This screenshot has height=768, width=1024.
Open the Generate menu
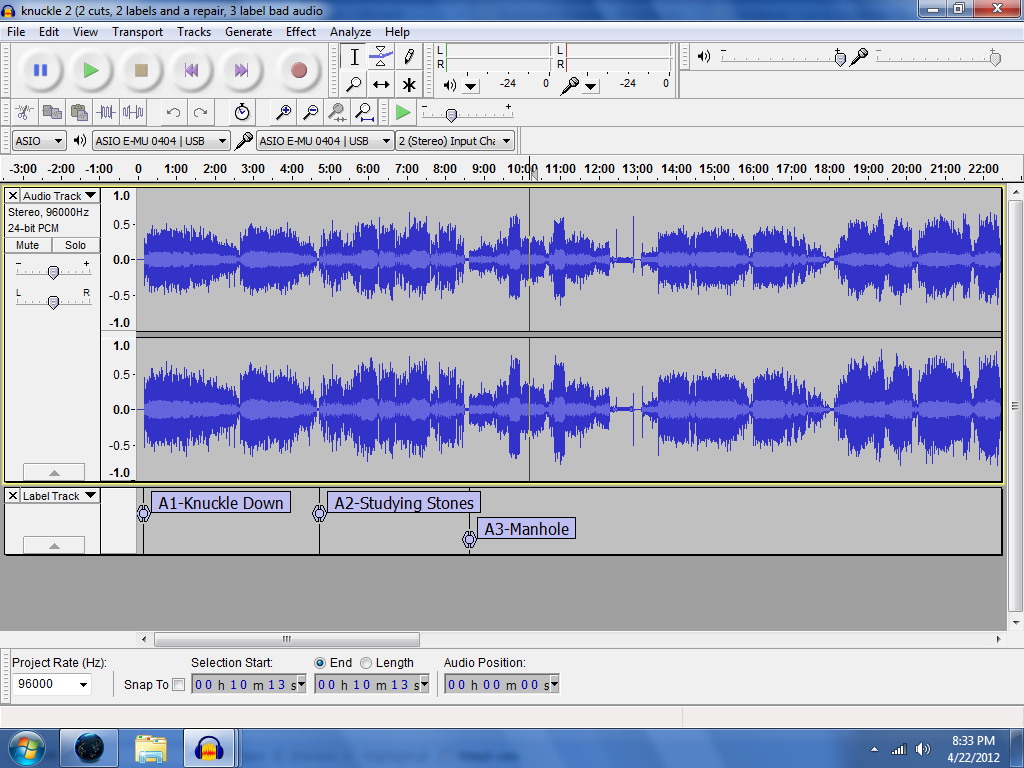(248, 31)
